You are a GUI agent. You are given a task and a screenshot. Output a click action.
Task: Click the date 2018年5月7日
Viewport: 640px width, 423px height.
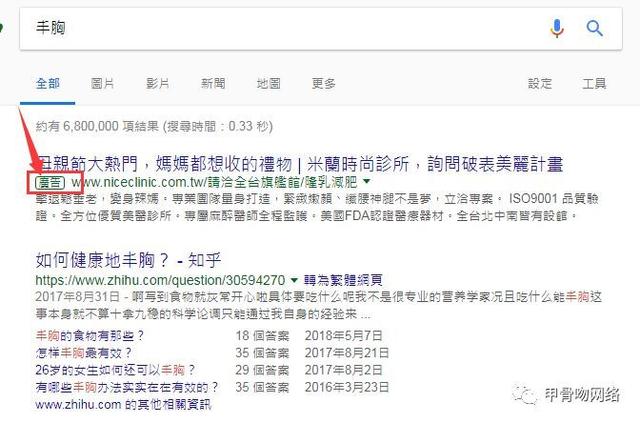pyautogui.click(x=343, y=336)
